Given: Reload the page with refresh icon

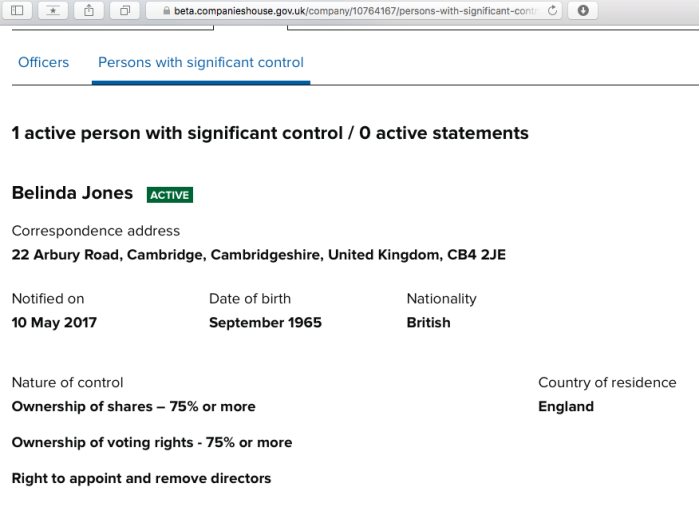Looking at the screenshot, I should click(553, 11).
